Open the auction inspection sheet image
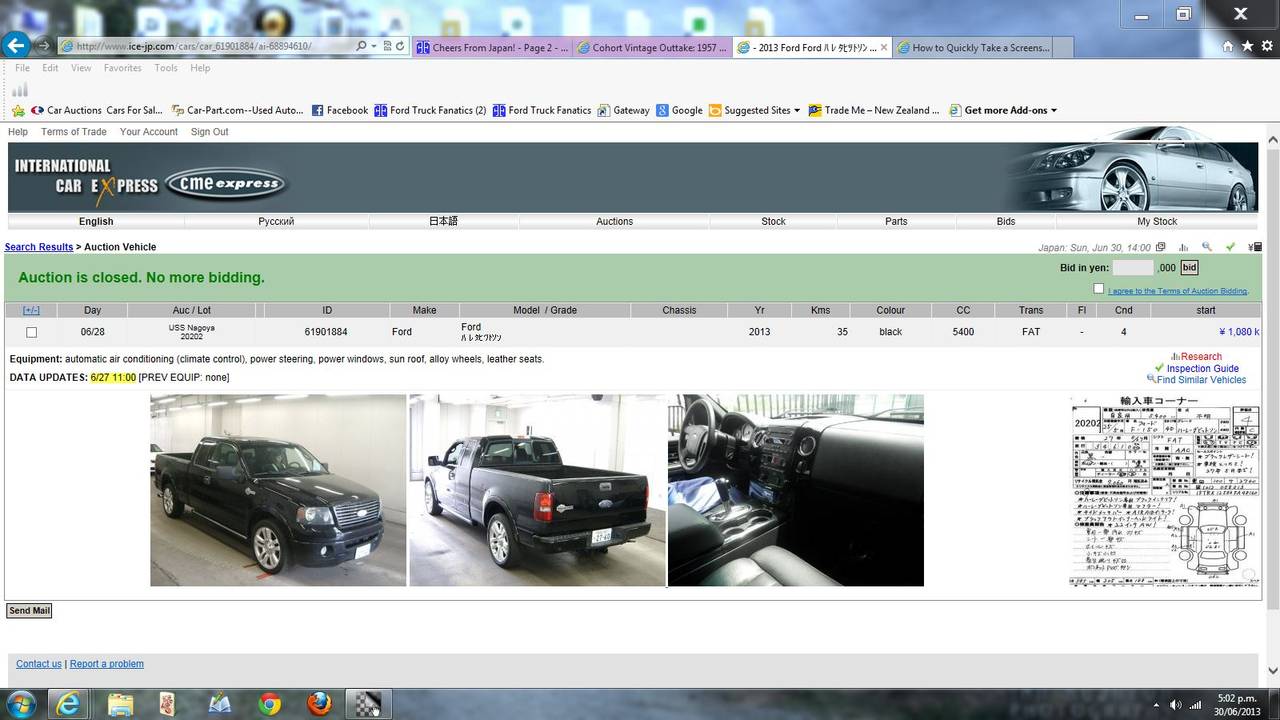Image resolution: width=1280 pixels, height=720 pixels. 1164,490
